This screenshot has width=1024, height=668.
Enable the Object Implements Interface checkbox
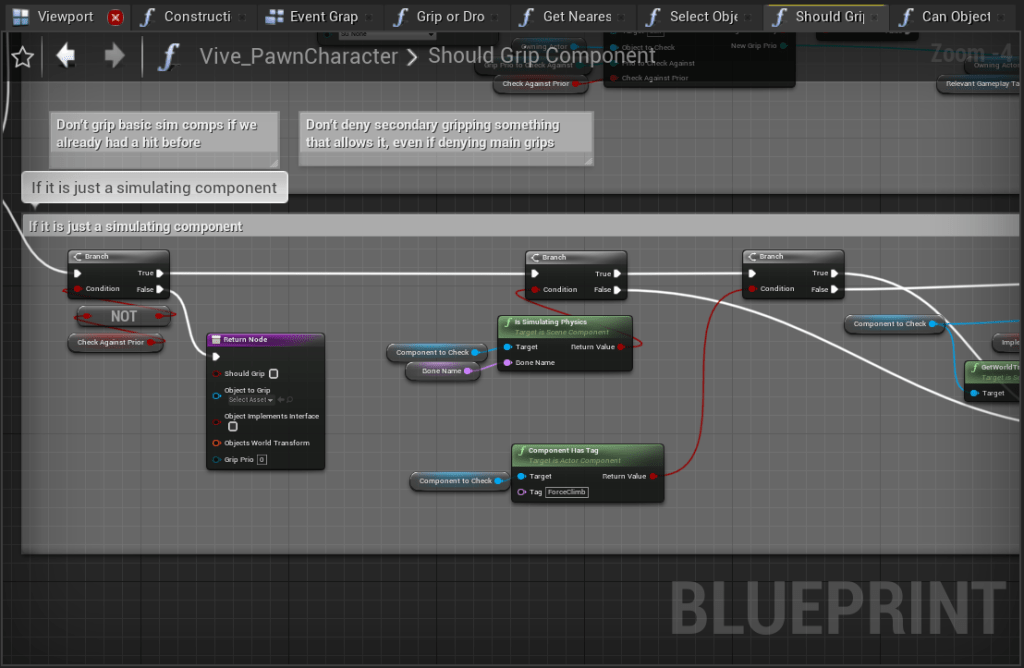click(x=232, y=427)
